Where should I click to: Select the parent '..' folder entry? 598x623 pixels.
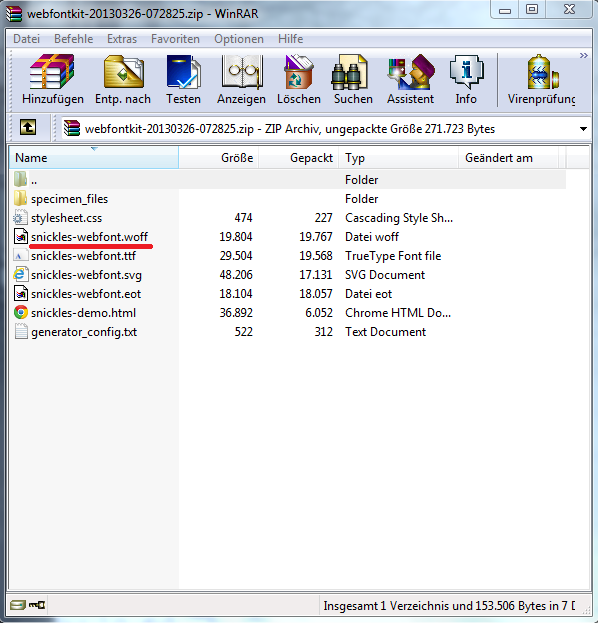pos(287,180)
